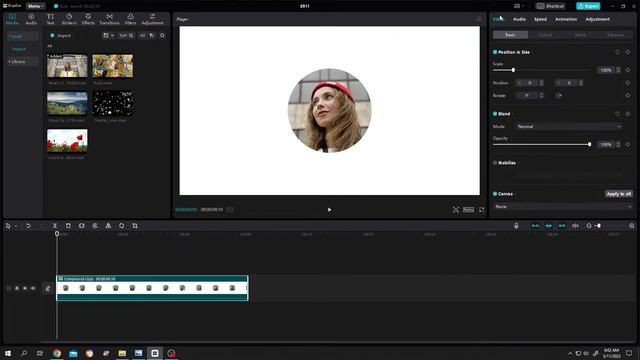Click the split clip tool icon

coord(55,226)
